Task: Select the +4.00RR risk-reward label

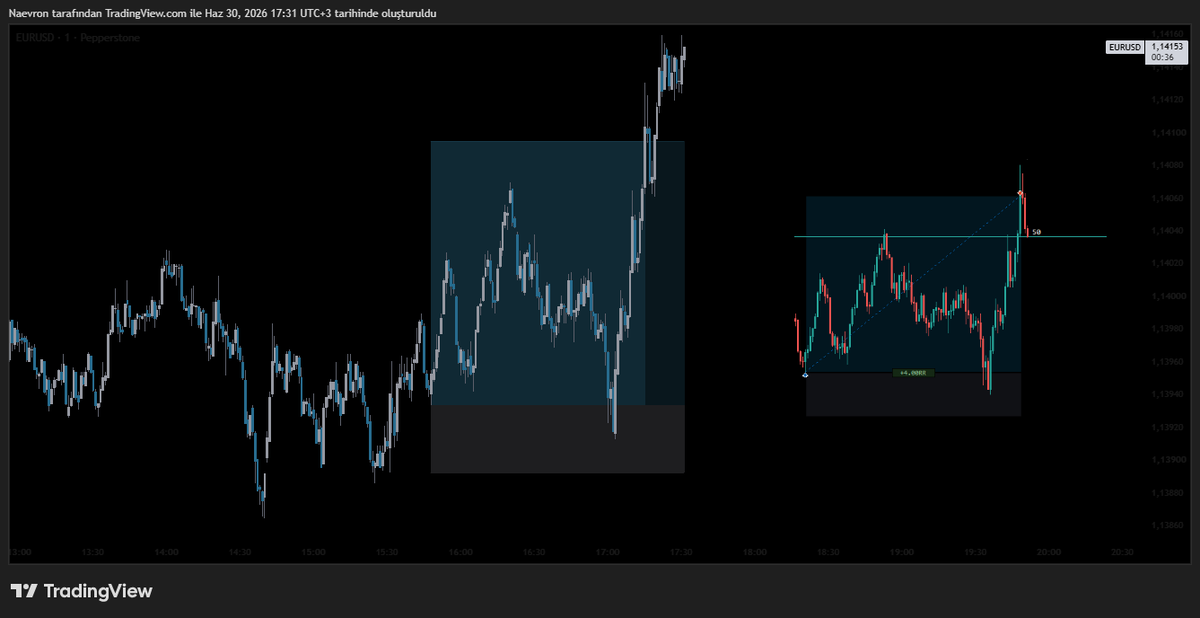Action: 913,373
